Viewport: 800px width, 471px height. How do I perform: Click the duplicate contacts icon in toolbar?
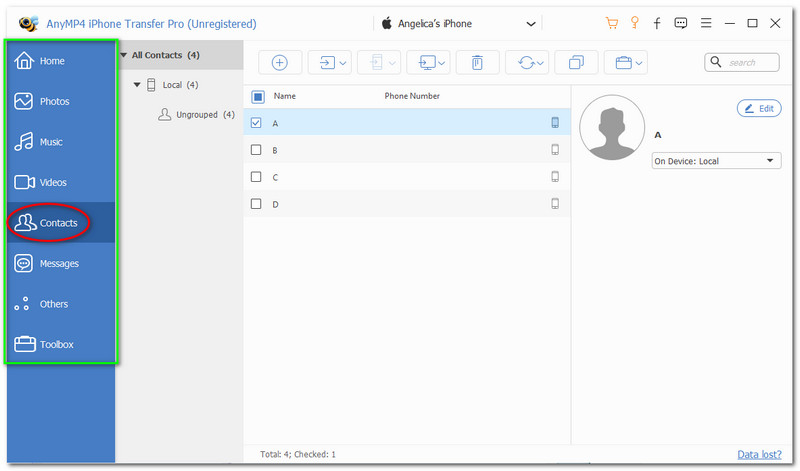[x=576, y=63]
